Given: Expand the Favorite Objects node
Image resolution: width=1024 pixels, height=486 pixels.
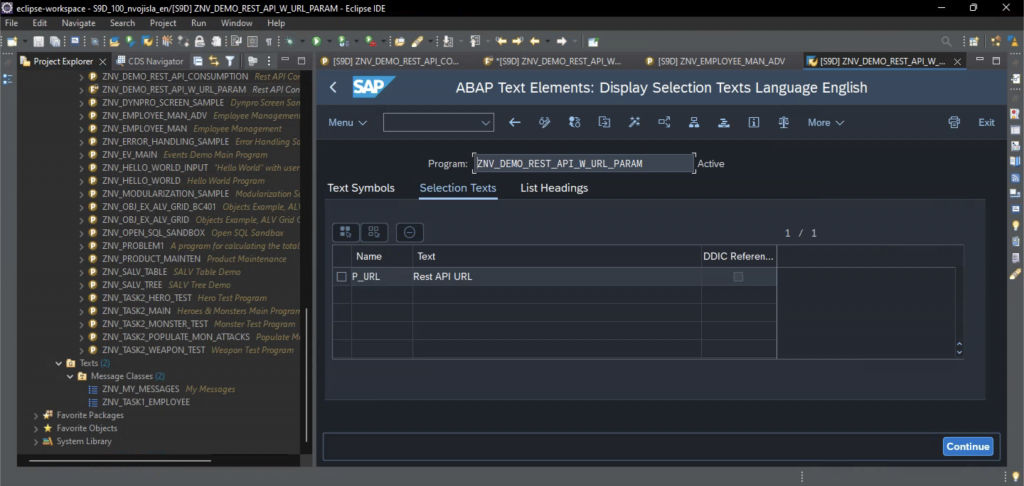Looking at the screenshot, I should (x=36, y=429).
